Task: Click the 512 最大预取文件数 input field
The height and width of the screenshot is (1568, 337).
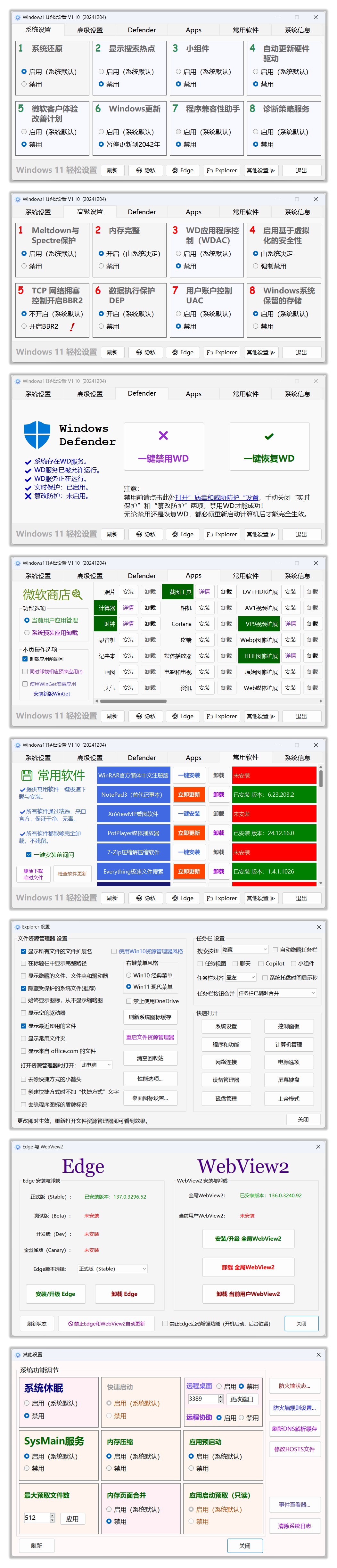Action: [x=36, y=1518]
